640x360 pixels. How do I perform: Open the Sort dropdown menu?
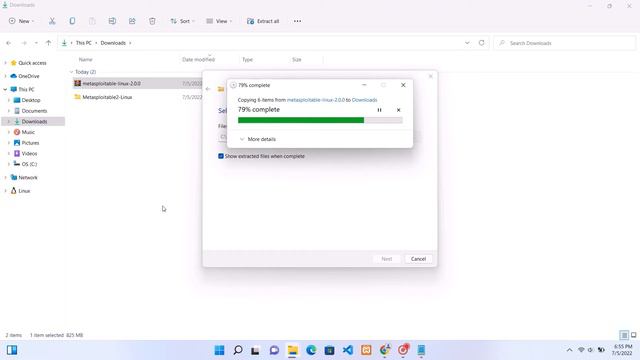click(182, 21)
